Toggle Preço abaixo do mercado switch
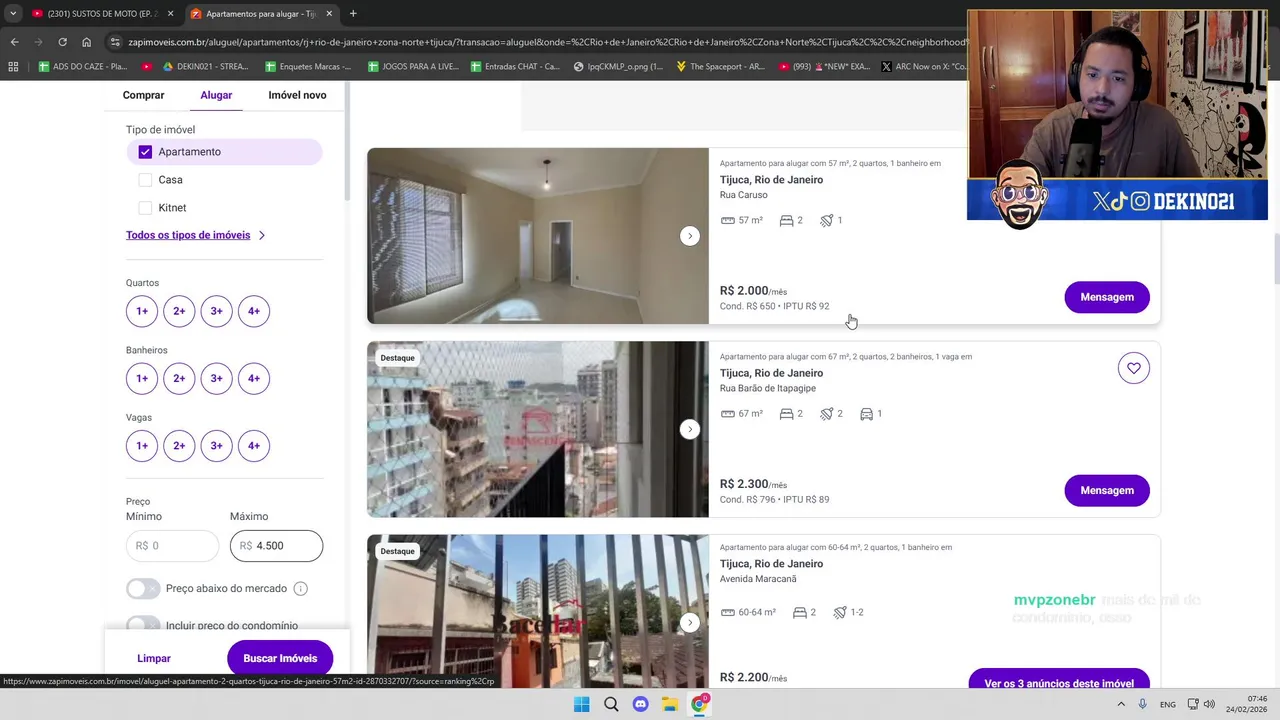This screenshot has height=720, width=1280. coord(143,589)
